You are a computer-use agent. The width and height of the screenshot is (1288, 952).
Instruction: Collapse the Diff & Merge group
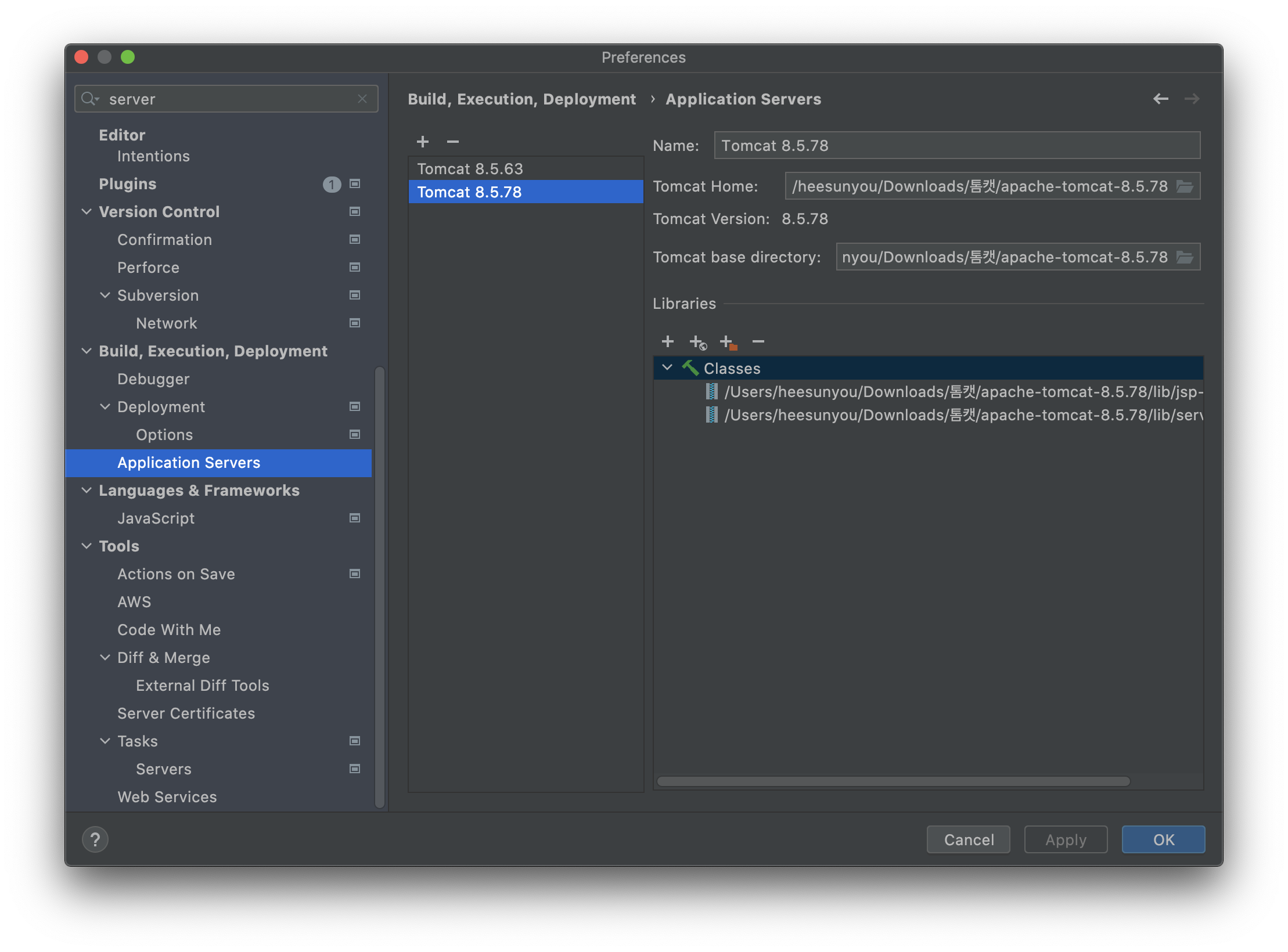[x=105, y=658]
